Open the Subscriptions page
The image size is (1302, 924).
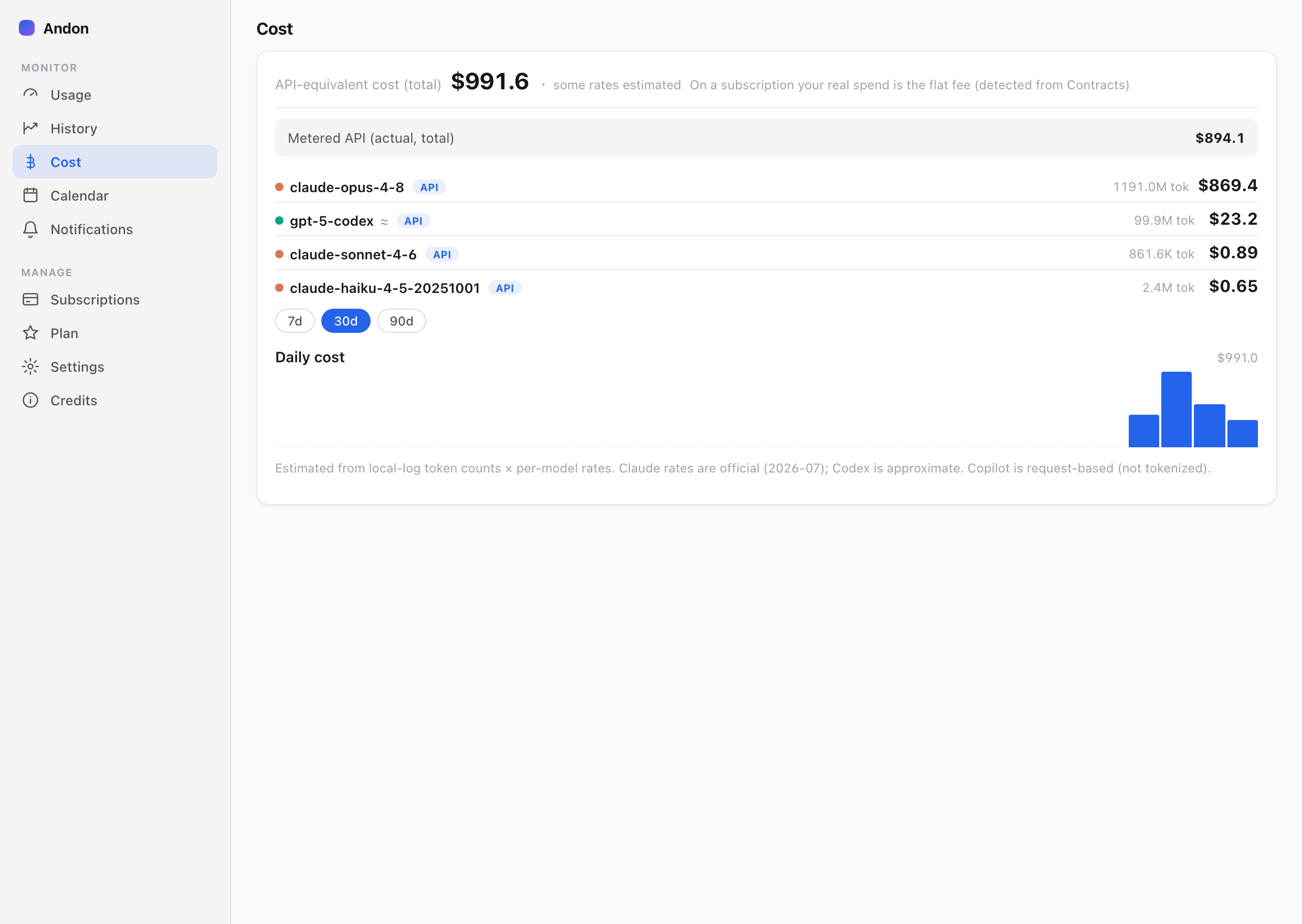tap(115, 299)
